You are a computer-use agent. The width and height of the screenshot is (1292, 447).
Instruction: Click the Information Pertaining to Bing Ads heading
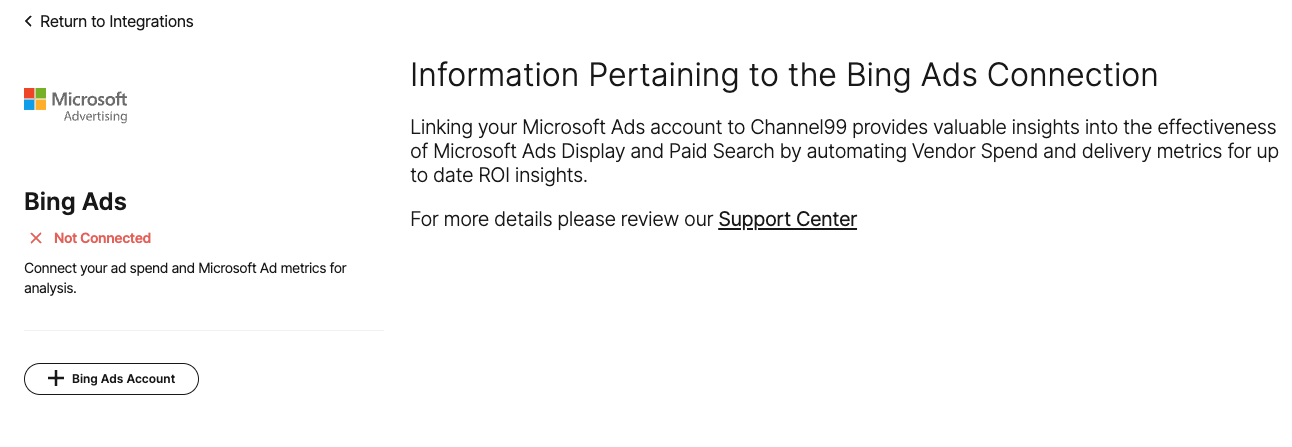(784, 75)
